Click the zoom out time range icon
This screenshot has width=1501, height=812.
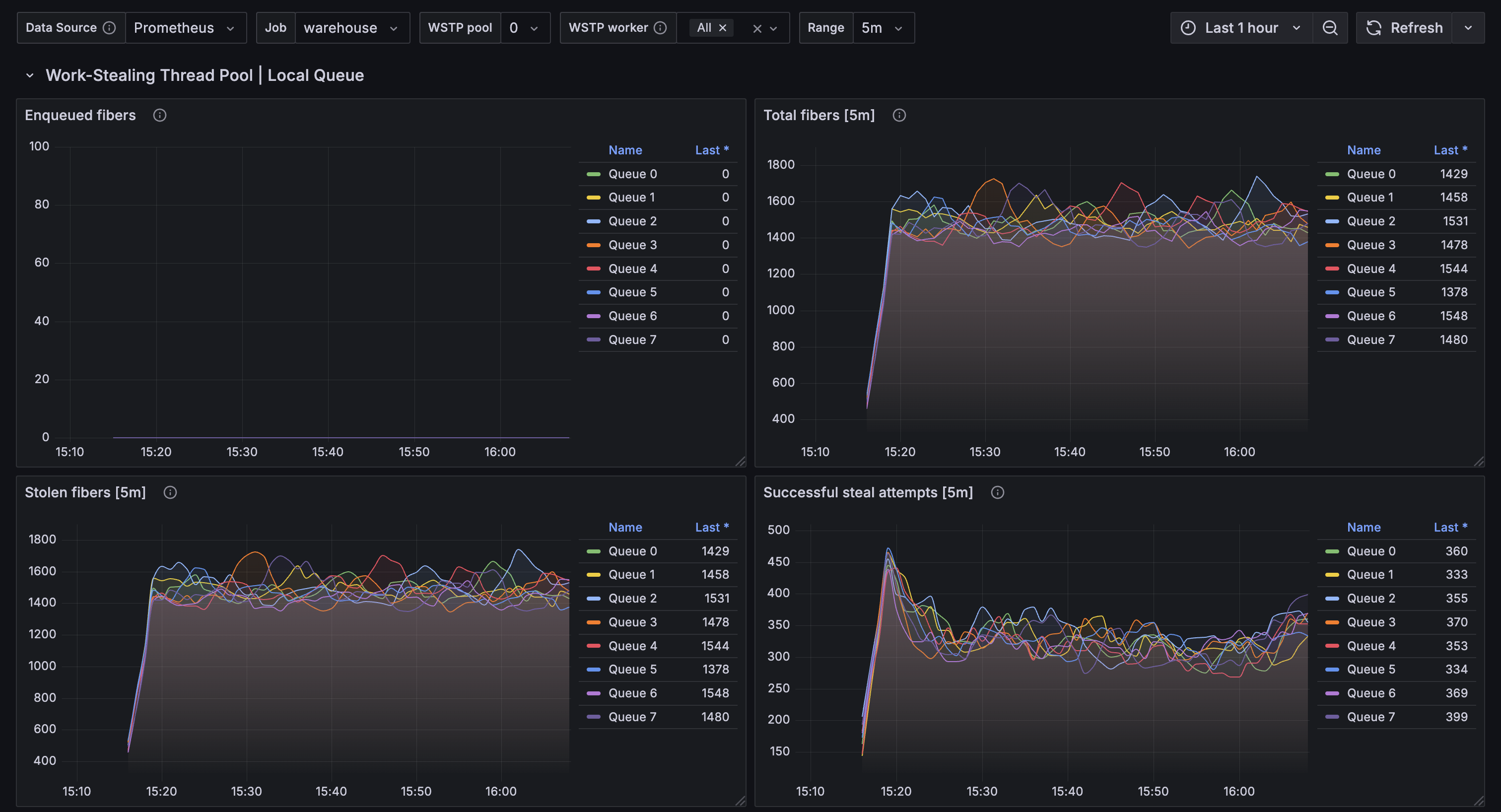(x=1330, y=28)
